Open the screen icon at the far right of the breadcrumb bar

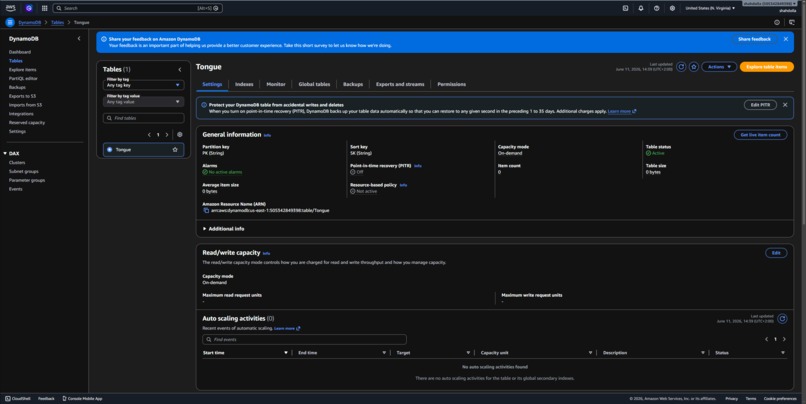point(792,23)
